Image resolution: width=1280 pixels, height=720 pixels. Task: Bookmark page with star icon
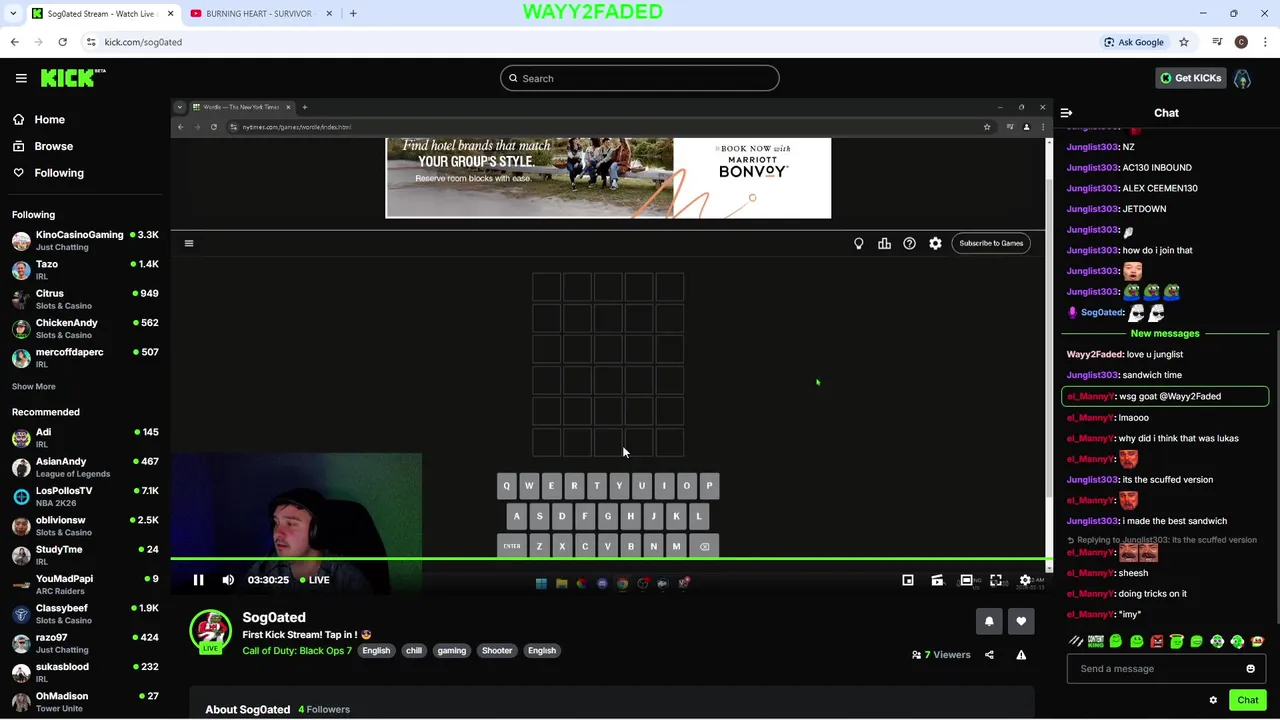coord(1184,42)
